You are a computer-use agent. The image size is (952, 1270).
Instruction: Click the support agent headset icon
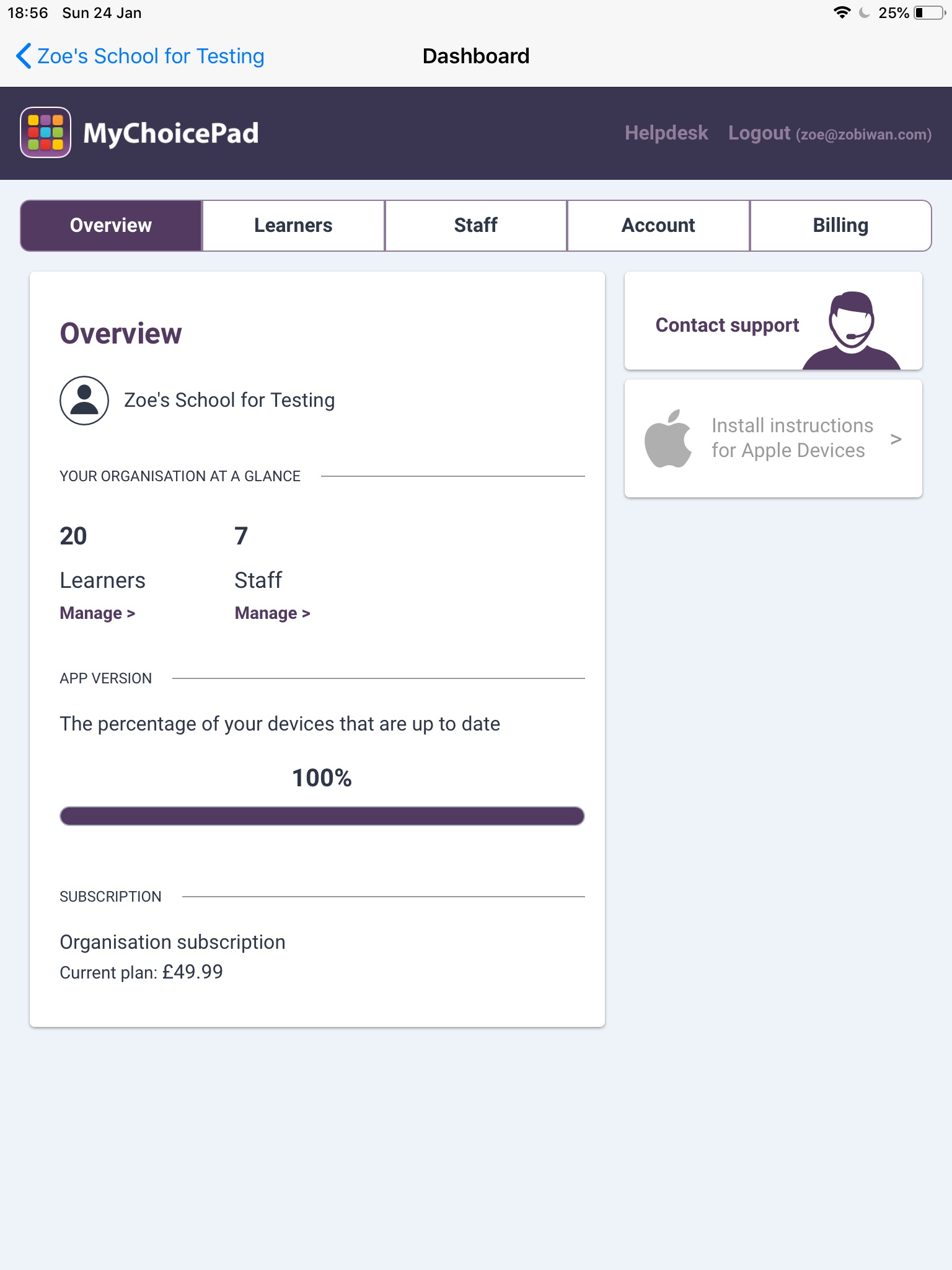click(852, 330)
